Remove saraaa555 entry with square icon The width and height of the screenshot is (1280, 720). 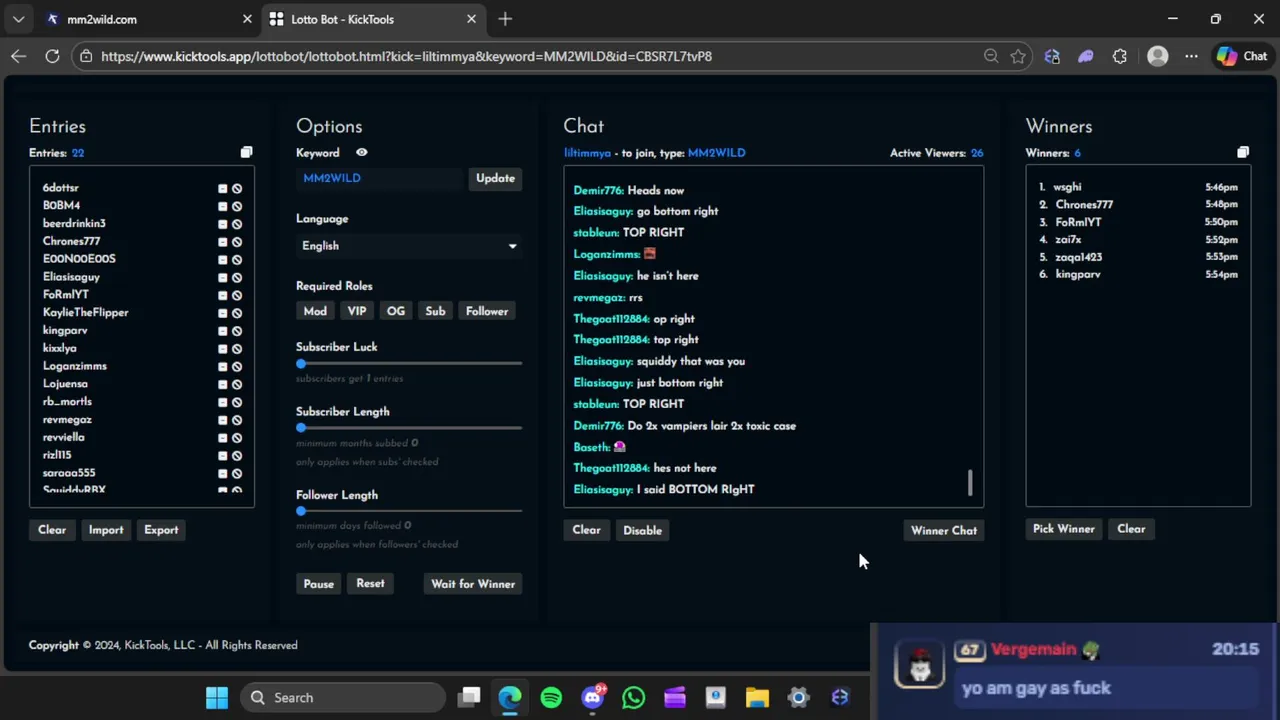click(x=222, y=473)
